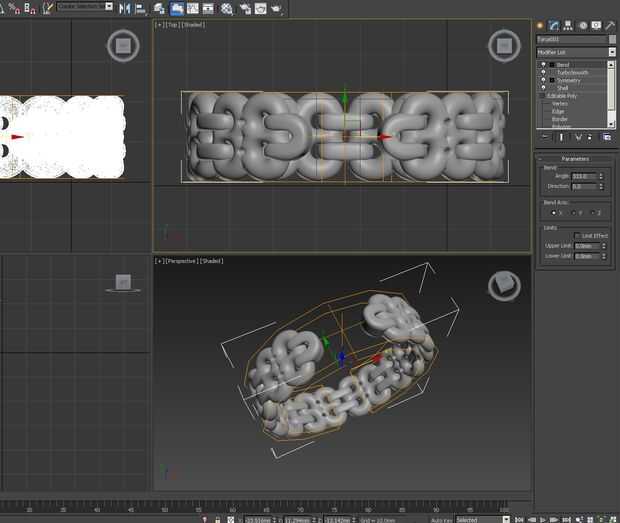Screen dimensions: 620x523
Task: Open the object color swatch
Action: 612,40
